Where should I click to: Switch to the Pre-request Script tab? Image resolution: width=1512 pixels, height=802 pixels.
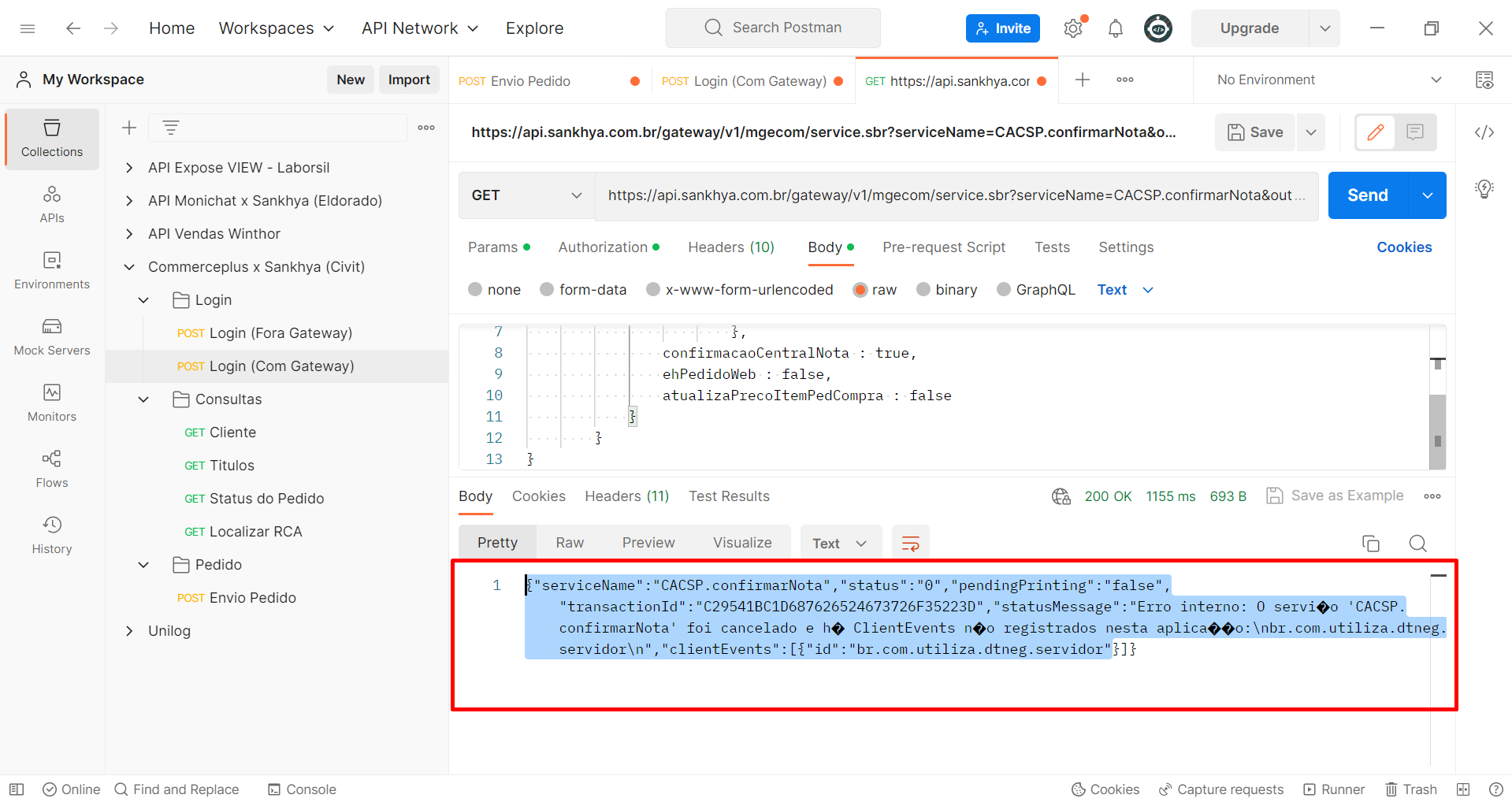point(943,247)
